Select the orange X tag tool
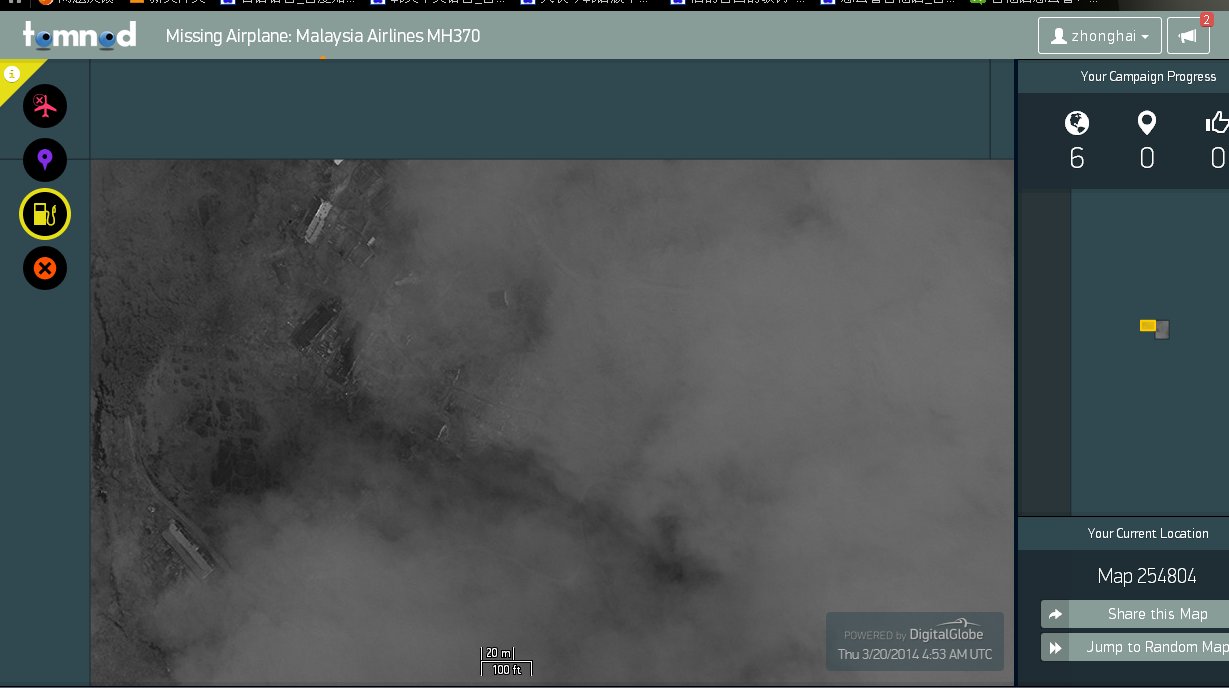Viewport: 1229px width, 688px height. [x=45, y=268]
